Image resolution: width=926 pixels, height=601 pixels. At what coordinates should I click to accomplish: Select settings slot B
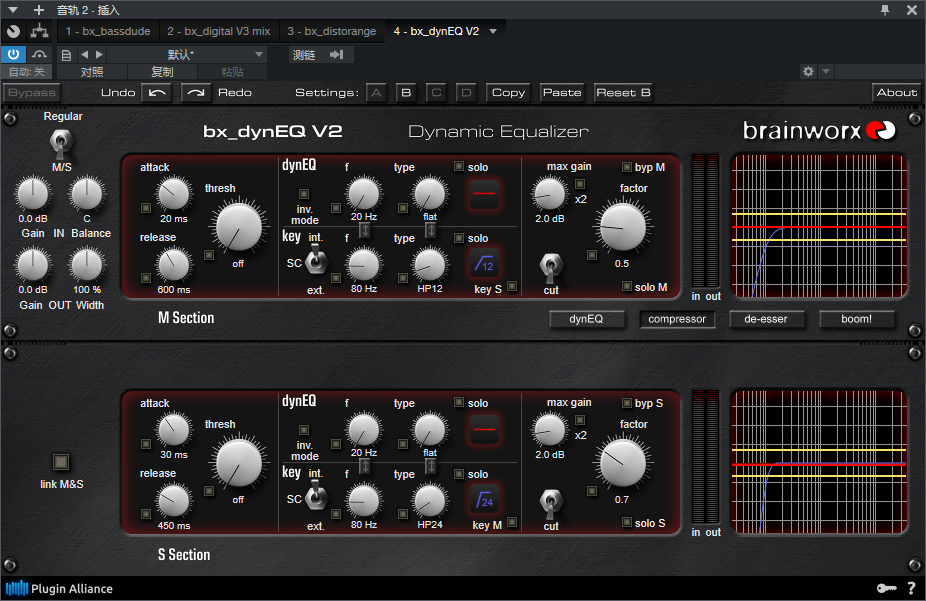coord(406,93)
